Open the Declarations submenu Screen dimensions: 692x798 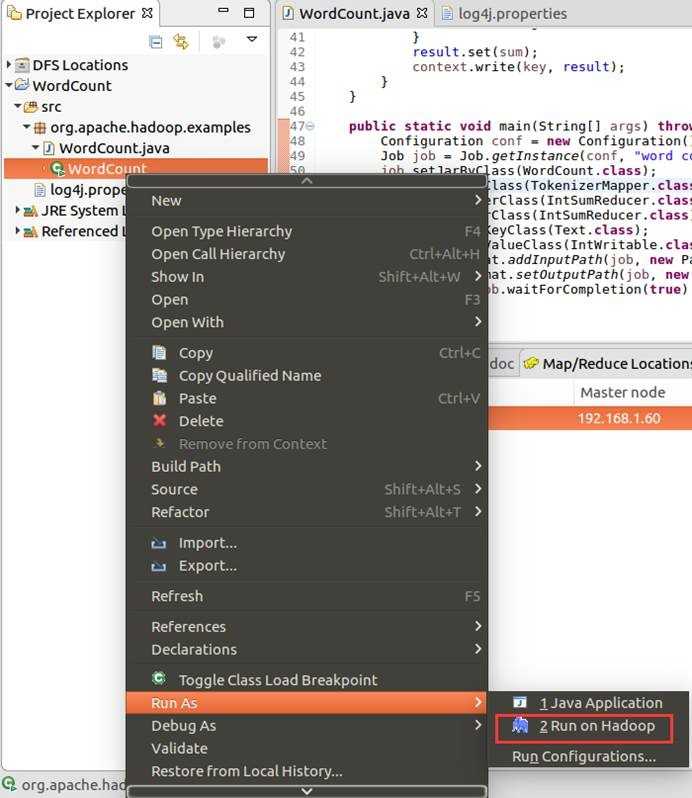tap(307, 649)
